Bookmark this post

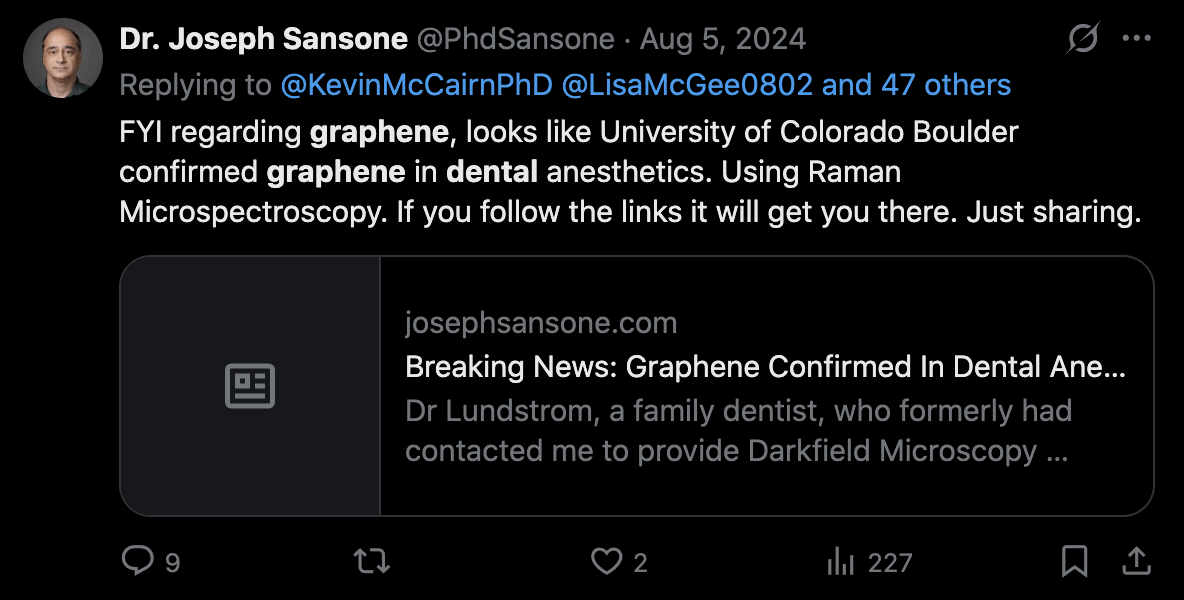point(1074,562)
